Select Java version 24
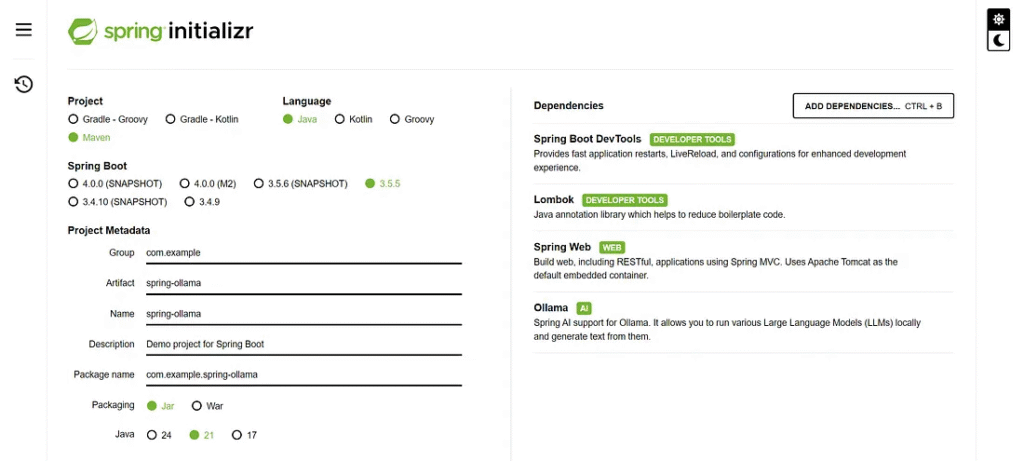Image resolution: width=1024 pixels, height=461 pixels. point(152,435)
